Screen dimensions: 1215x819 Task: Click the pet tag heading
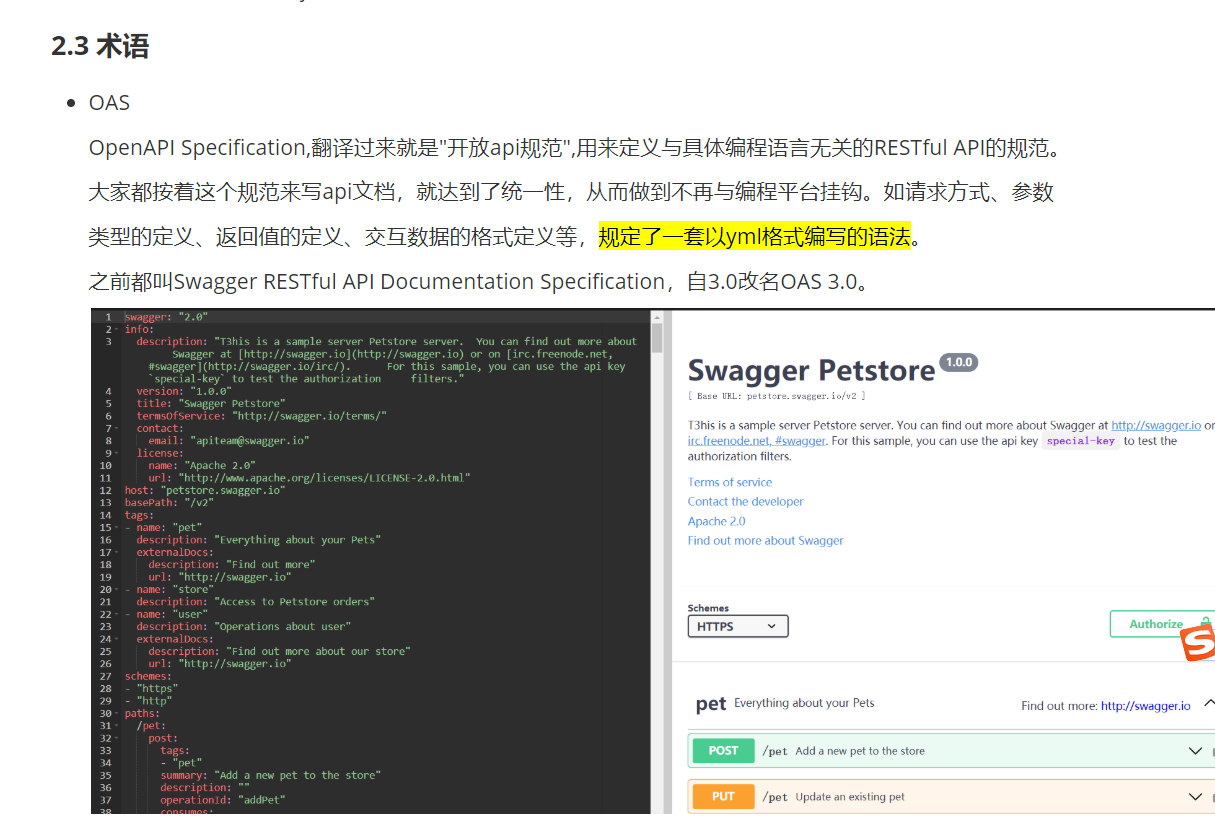[711, 704]
